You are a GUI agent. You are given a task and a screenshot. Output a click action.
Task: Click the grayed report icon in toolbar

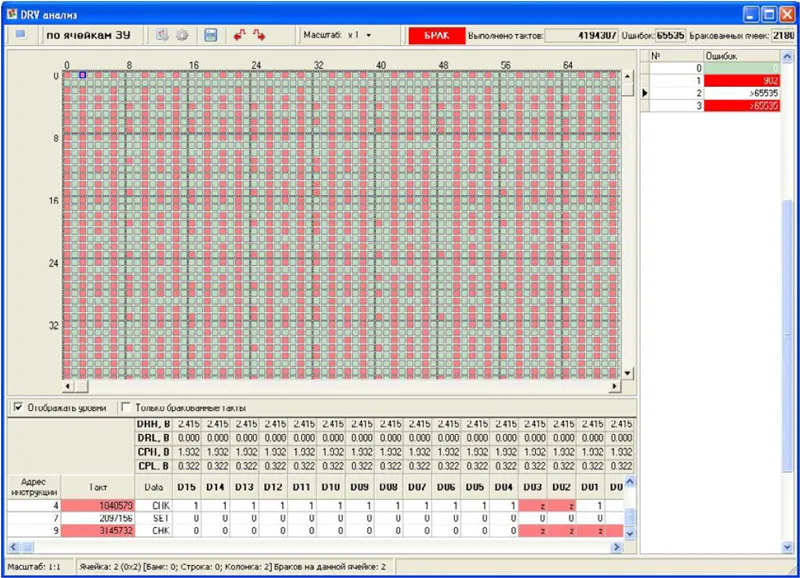(162, 35)
